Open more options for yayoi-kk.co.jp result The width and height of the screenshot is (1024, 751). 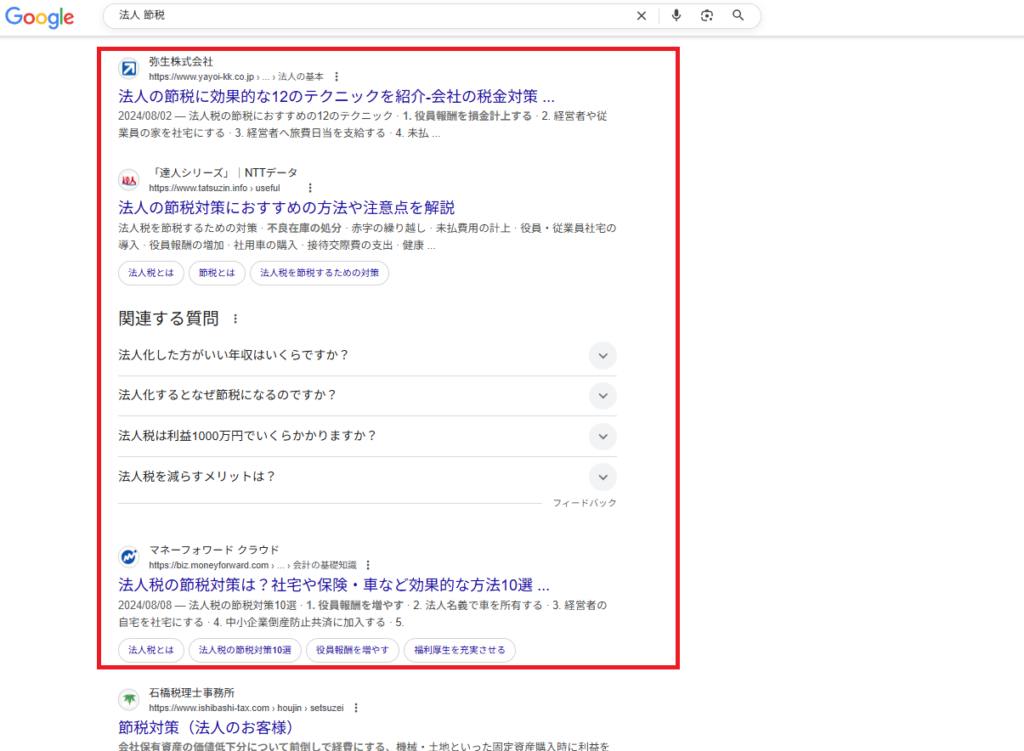[x=336, y=76]
